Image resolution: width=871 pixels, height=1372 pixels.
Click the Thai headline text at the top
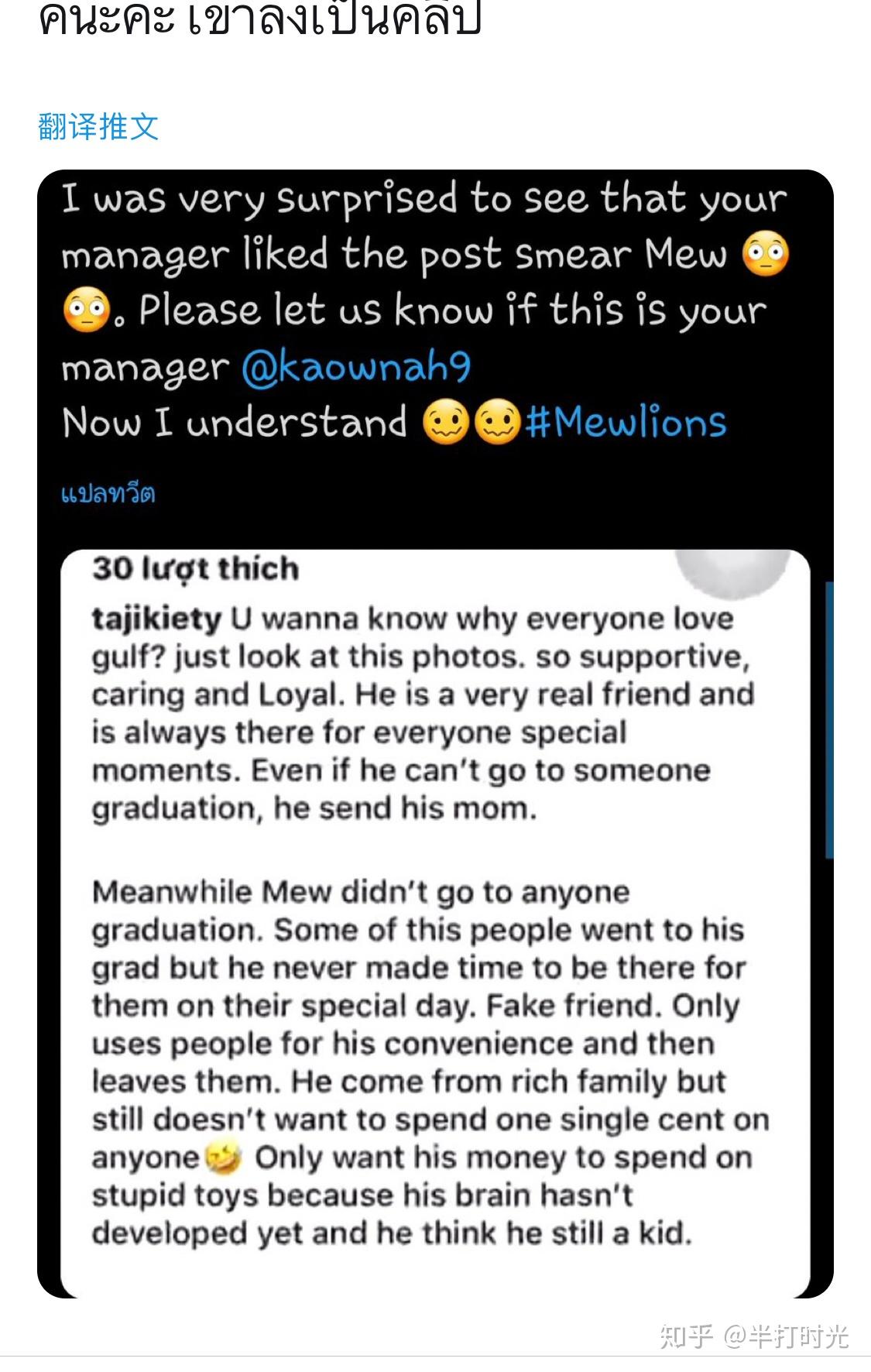[x=263, y=19]
